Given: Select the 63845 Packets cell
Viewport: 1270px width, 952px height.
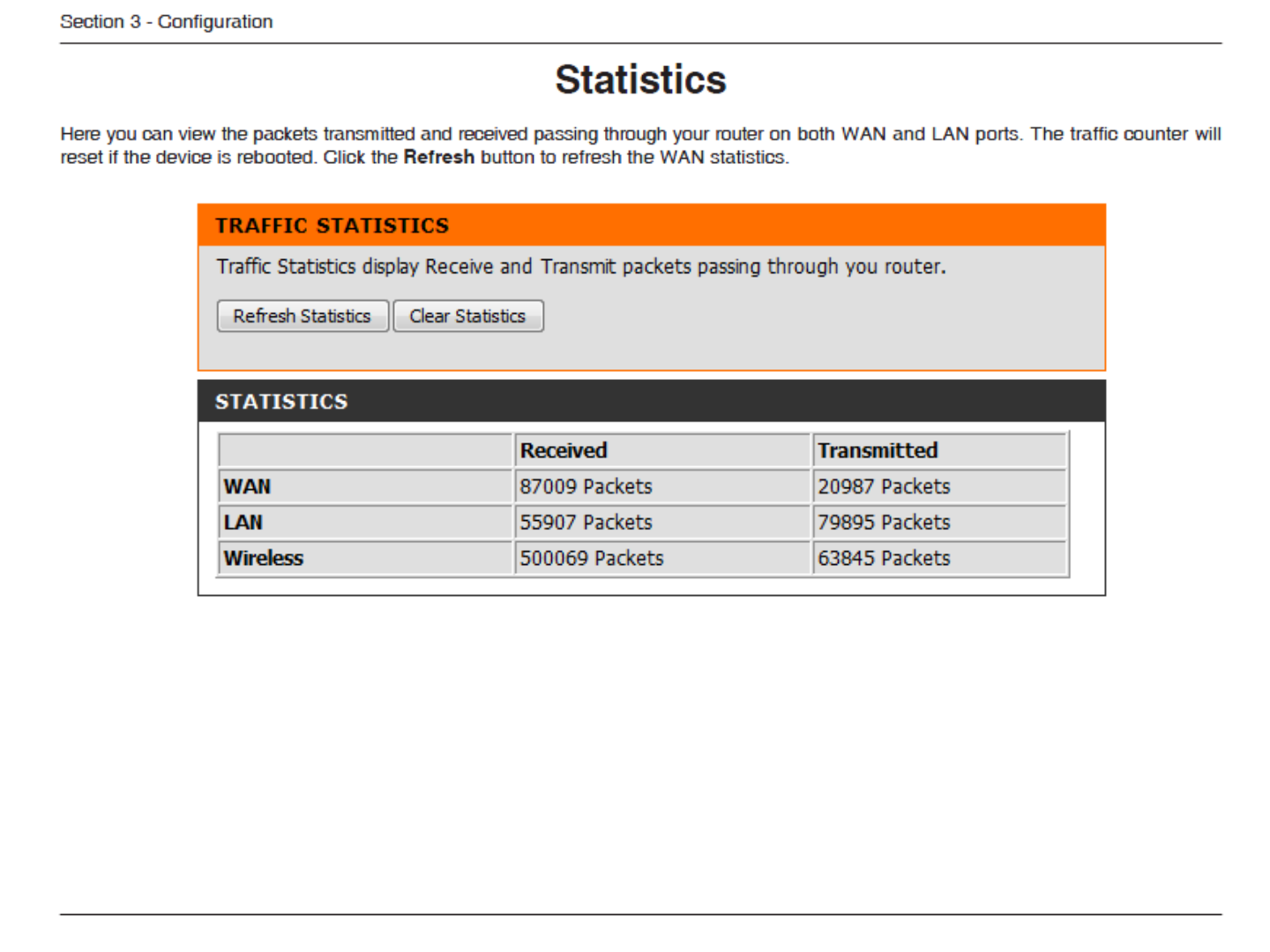Looking at the screenshot, I should (x=940, y=558).
